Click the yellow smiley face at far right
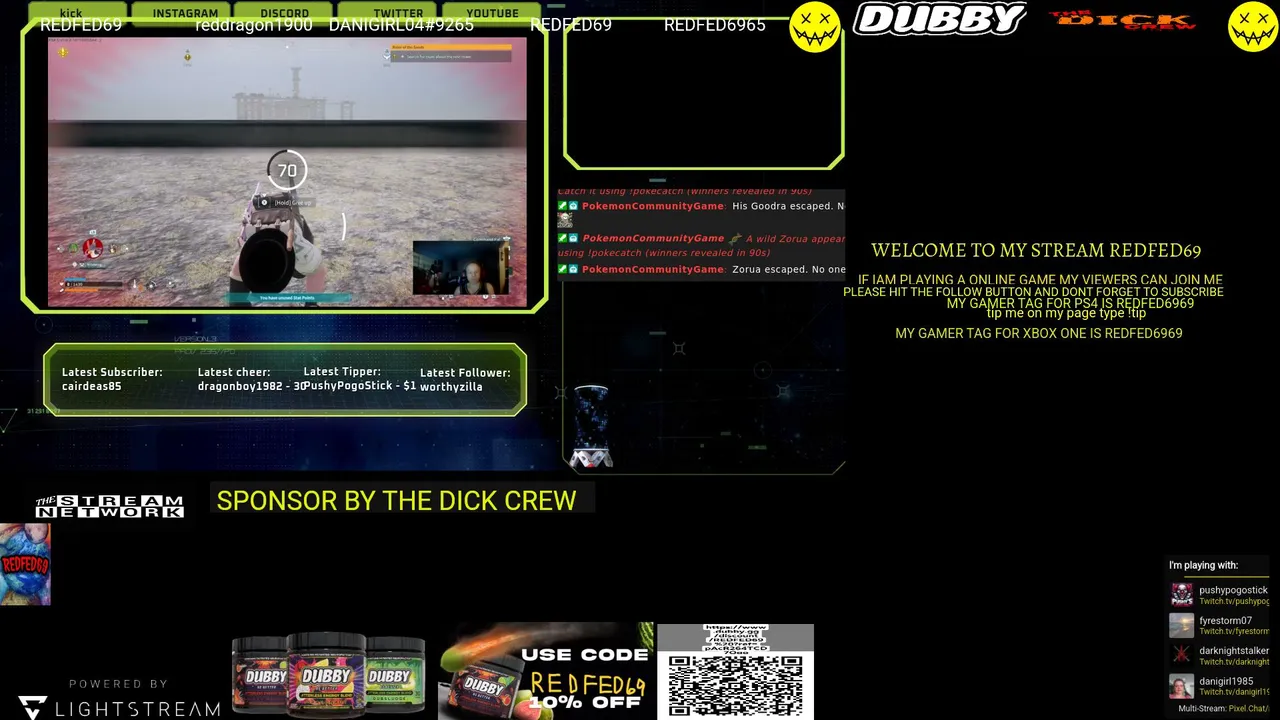 (1253, 27)
